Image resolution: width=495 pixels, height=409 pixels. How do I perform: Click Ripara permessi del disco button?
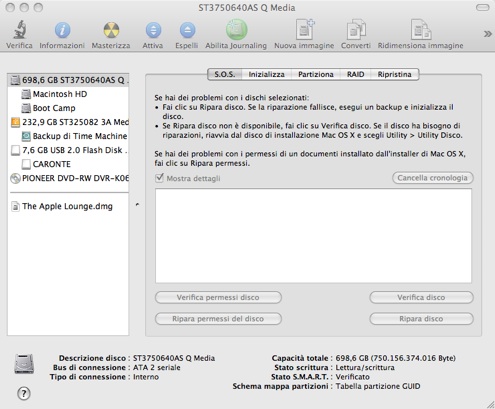[218, 319]
